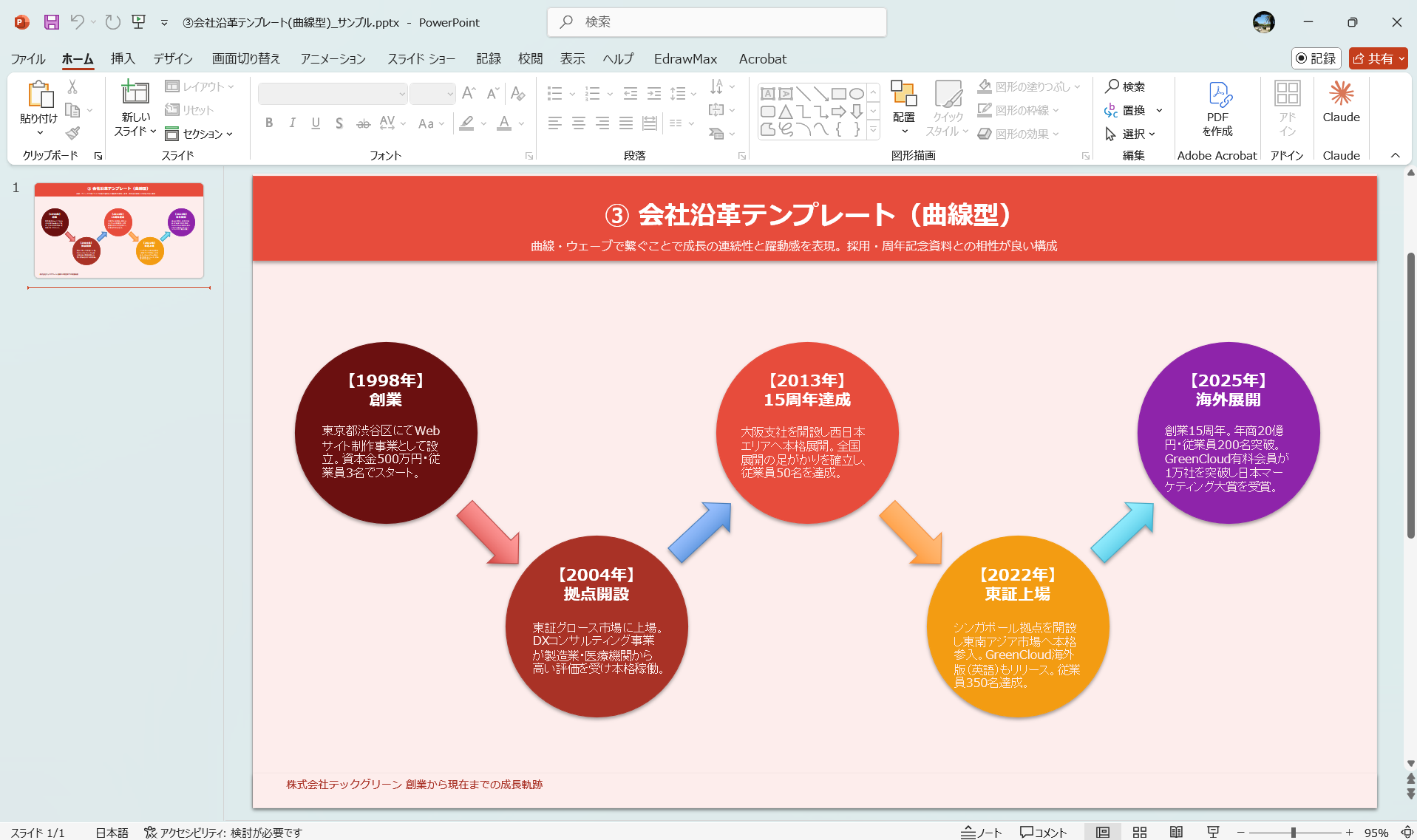Click slideshow icon in status bar
The image size is (1417, 840).
(x=1213, y=832)
